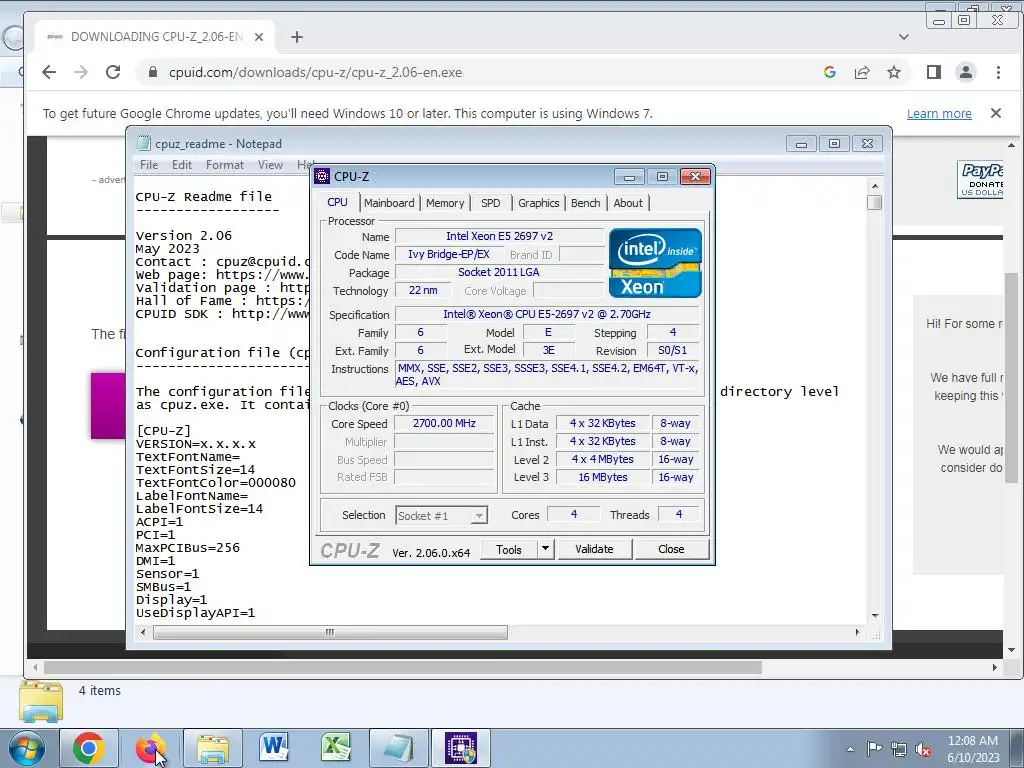Open Notepad File menu
Viewport: 1024px width, 768px height.
click(x=149, y=165)
